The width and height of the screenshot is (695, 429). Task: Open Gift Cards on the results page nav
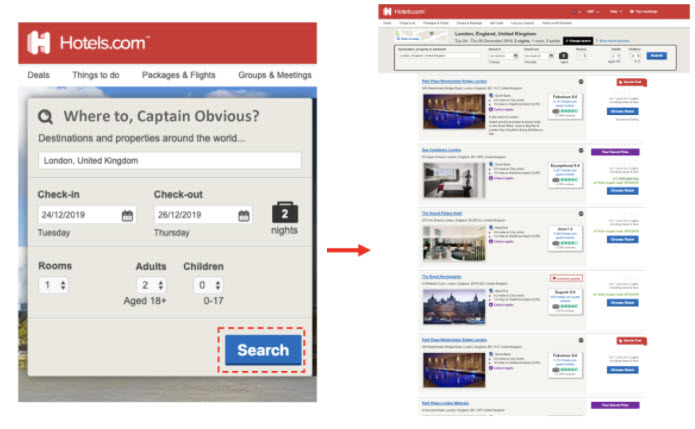coord(496,23)
